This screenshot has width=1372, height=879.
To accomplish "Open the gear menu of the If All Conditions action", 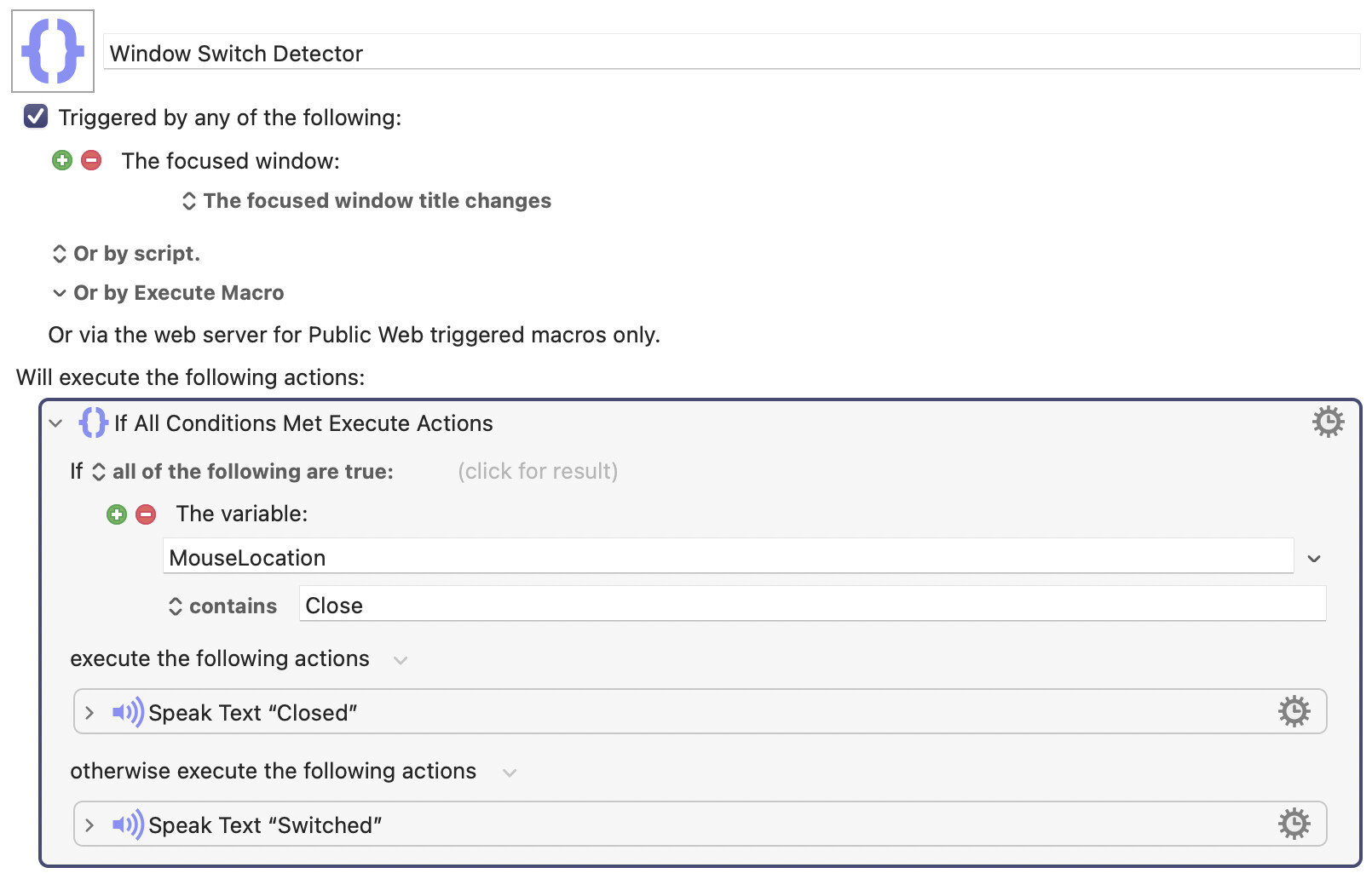I will [1328, 422].
